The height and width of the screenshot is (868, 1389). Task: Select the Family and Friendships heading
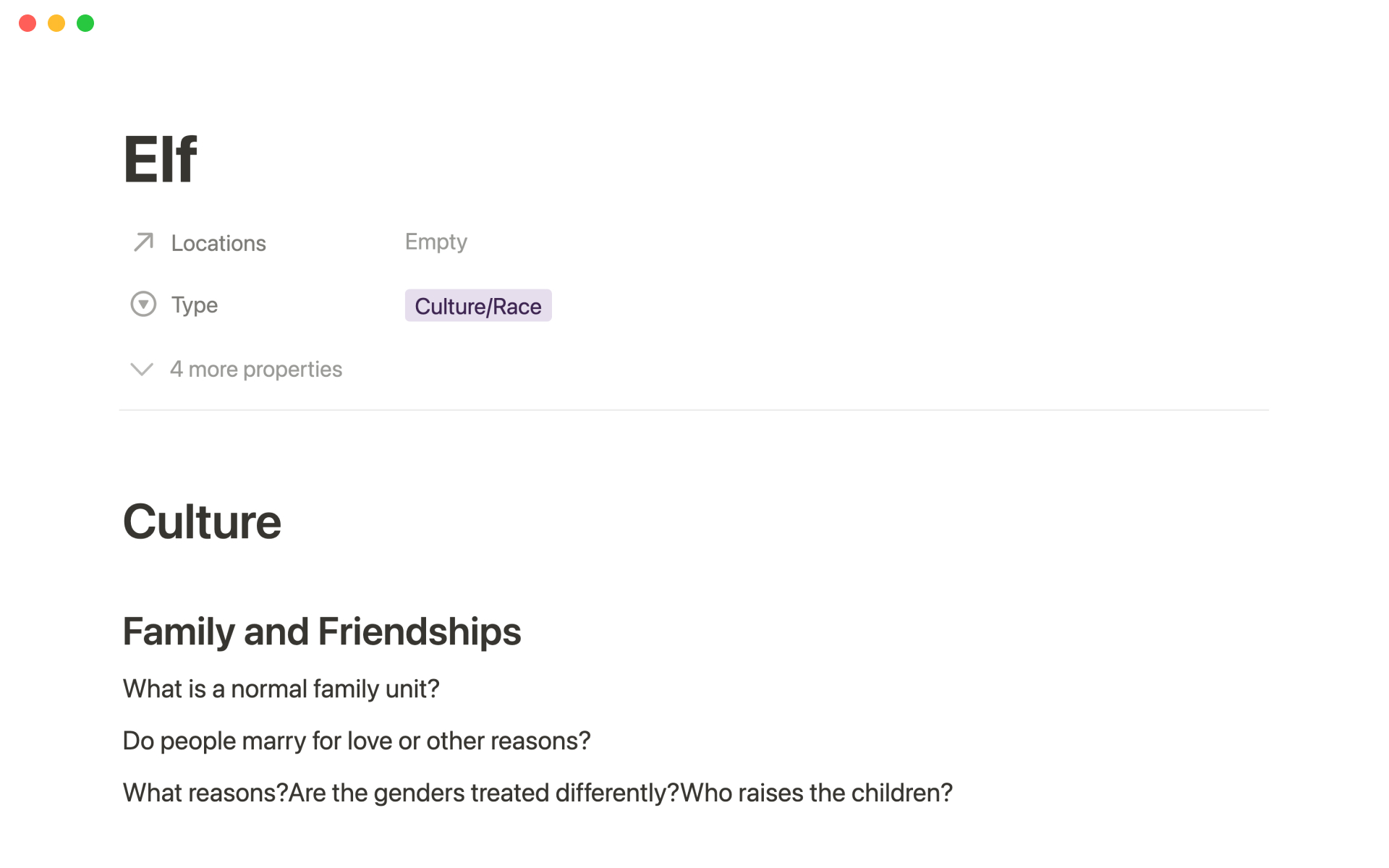pyautogui.click(x=322, y=631)
